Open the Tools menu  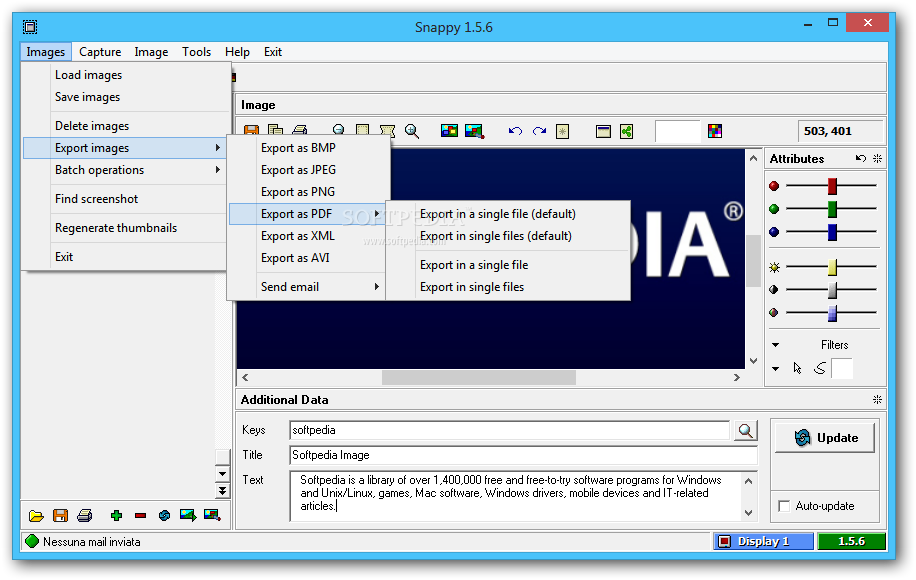pos(196,52)
